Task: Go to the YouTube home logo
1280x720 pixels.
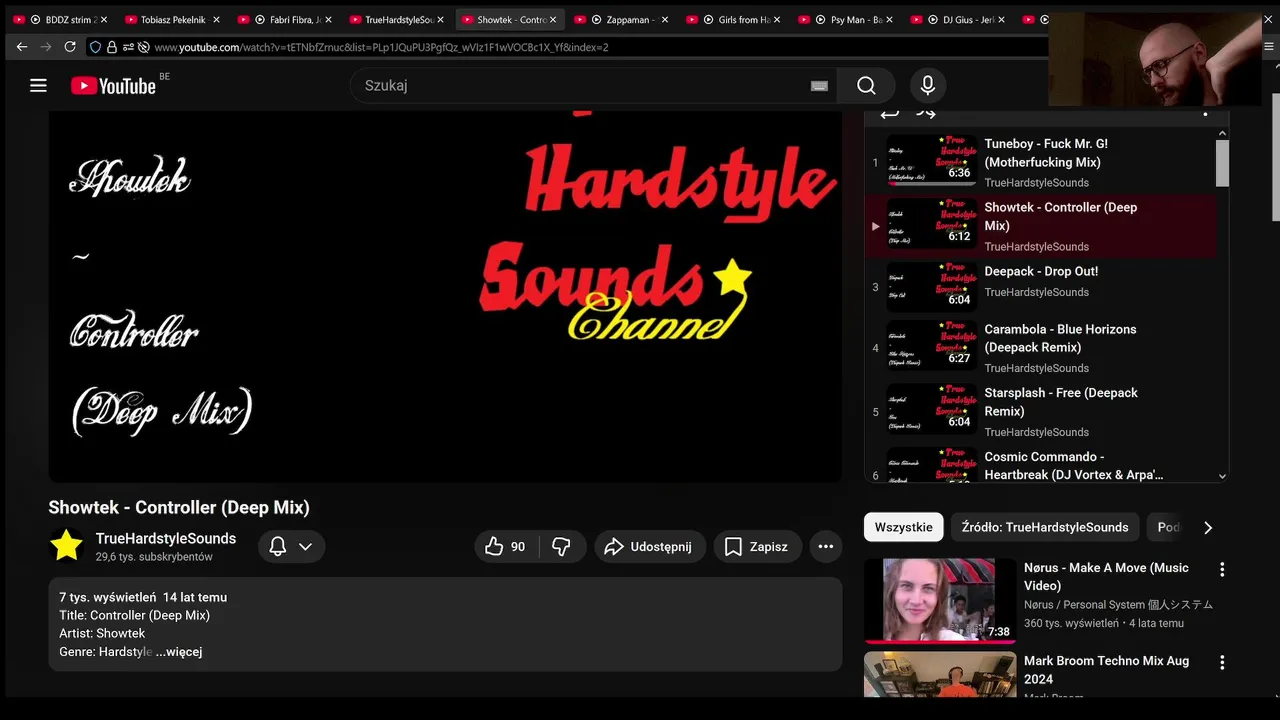Action: coord(113,86)
